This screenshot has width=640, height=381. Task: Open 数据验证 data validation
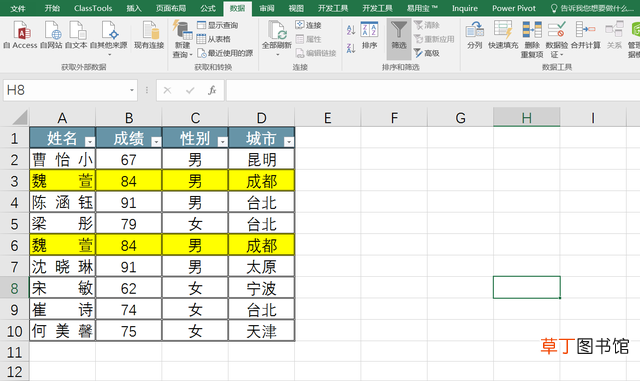pos(556,39)
